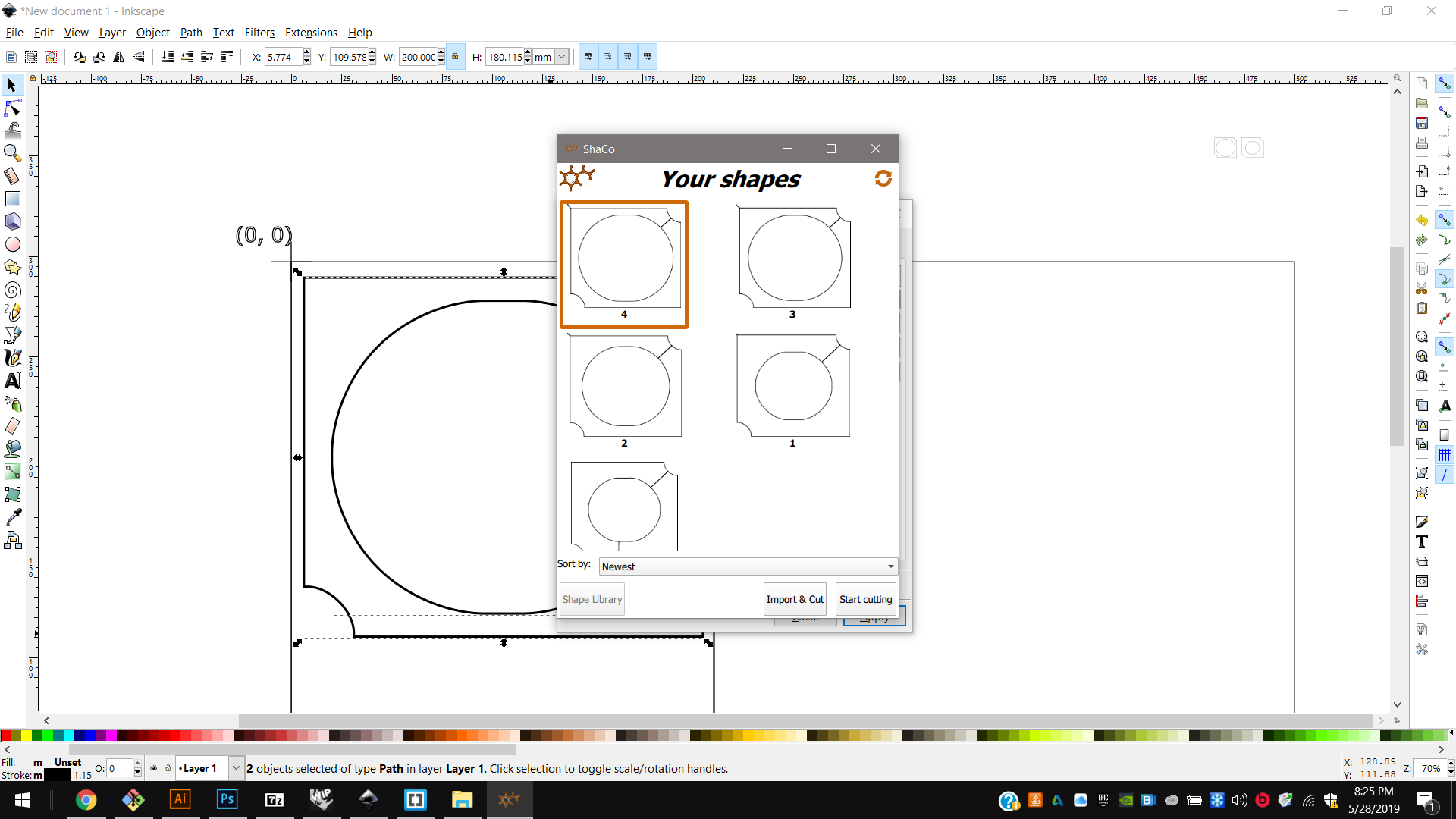1456x819 pixels.
Task: Select the Text tool in toolbox
Action: tap(12, 381)
